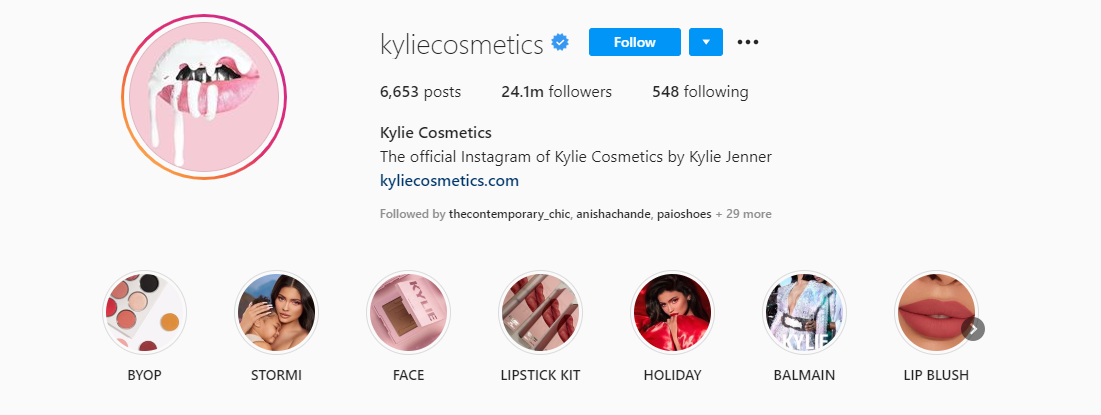Click the 6,653 posts count
The height and width of the screenshot is (415, 1101).
coord(421,92)
